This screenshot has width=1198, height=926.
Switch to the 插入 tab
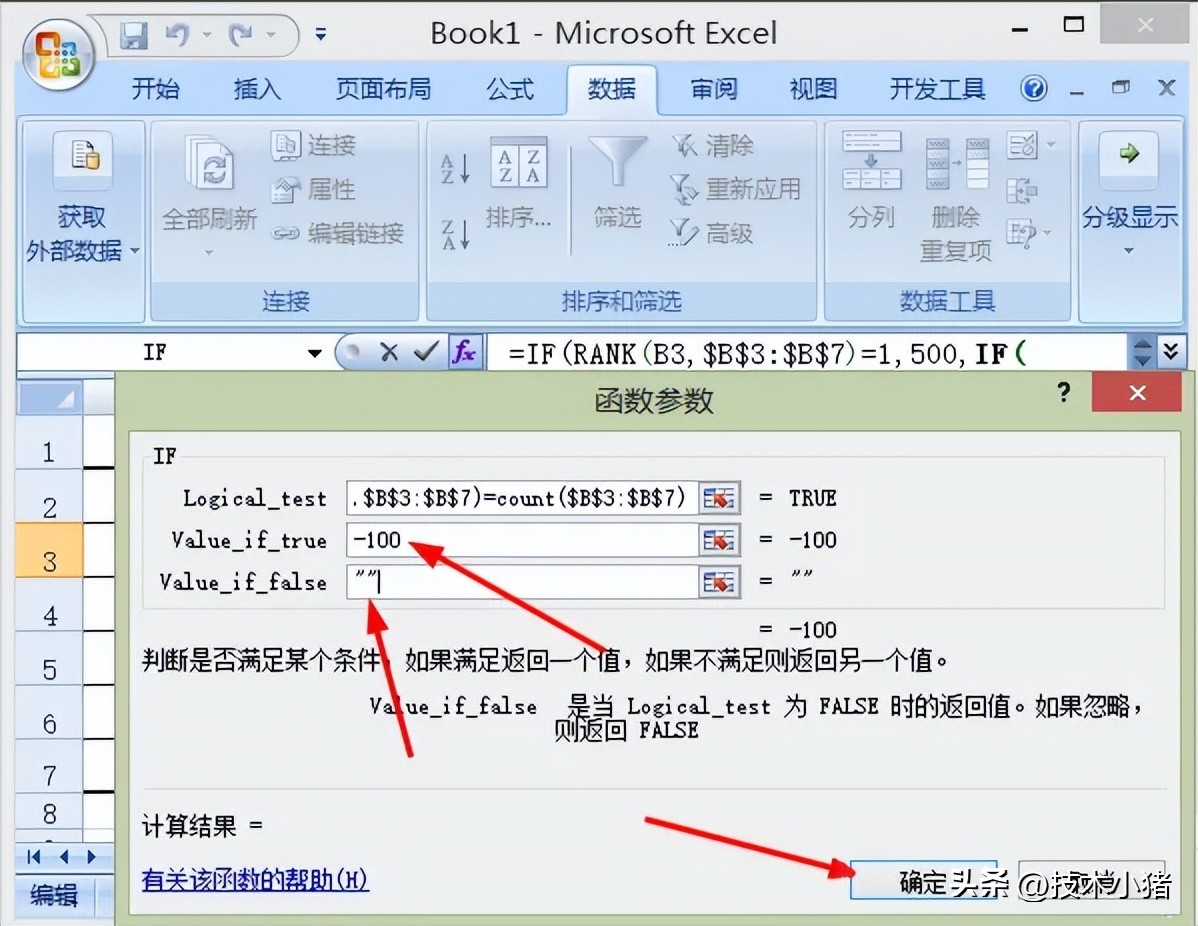[x=257, y=89]
